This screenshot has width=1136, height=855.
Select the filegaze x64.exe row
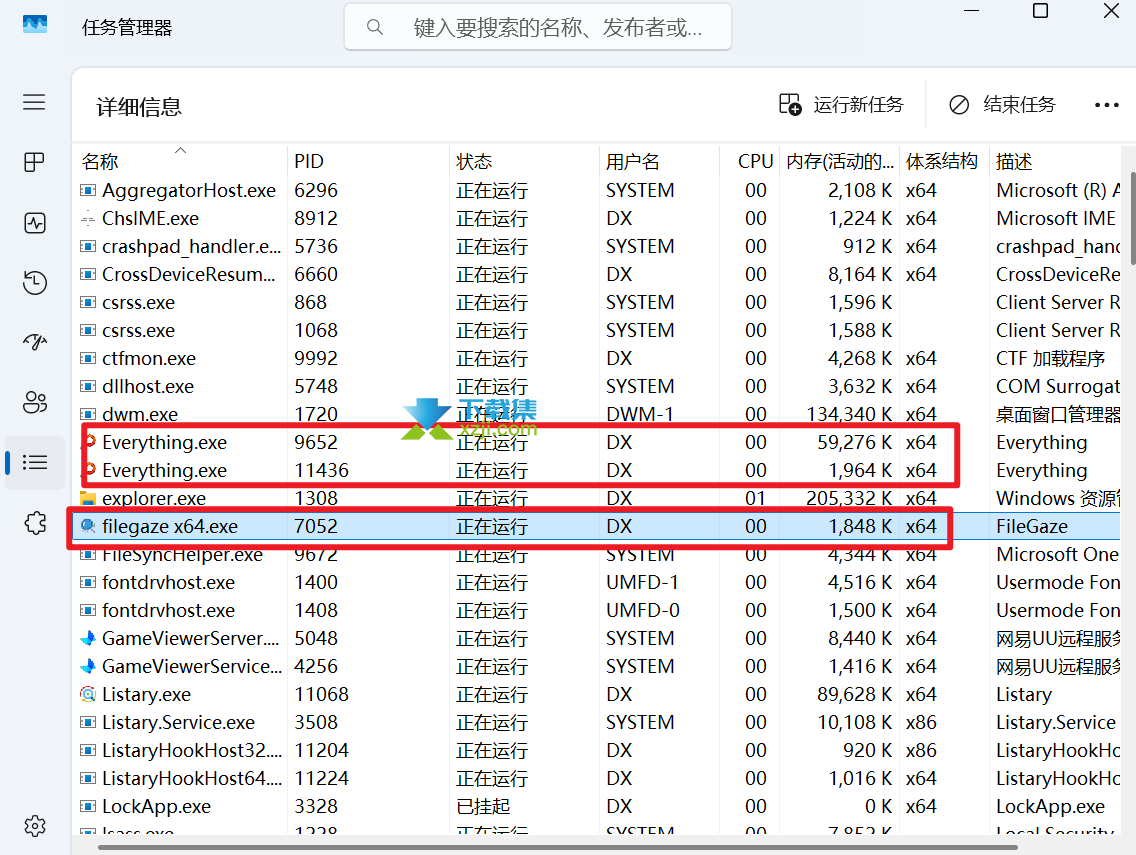(596, 526)
